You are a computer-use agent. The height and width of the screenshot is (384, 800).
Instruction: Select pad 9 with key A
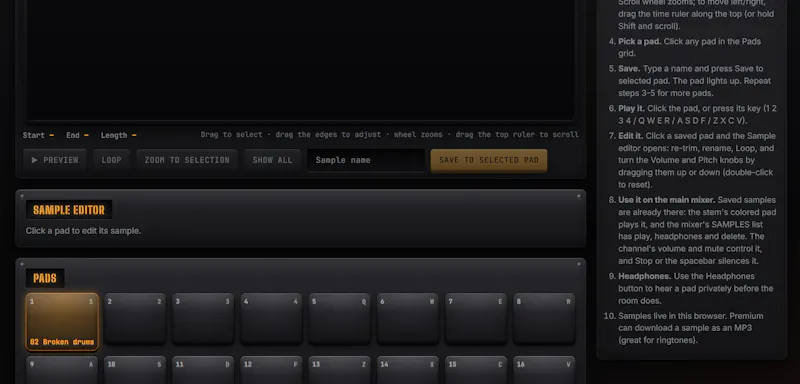(x=62, y=370)
